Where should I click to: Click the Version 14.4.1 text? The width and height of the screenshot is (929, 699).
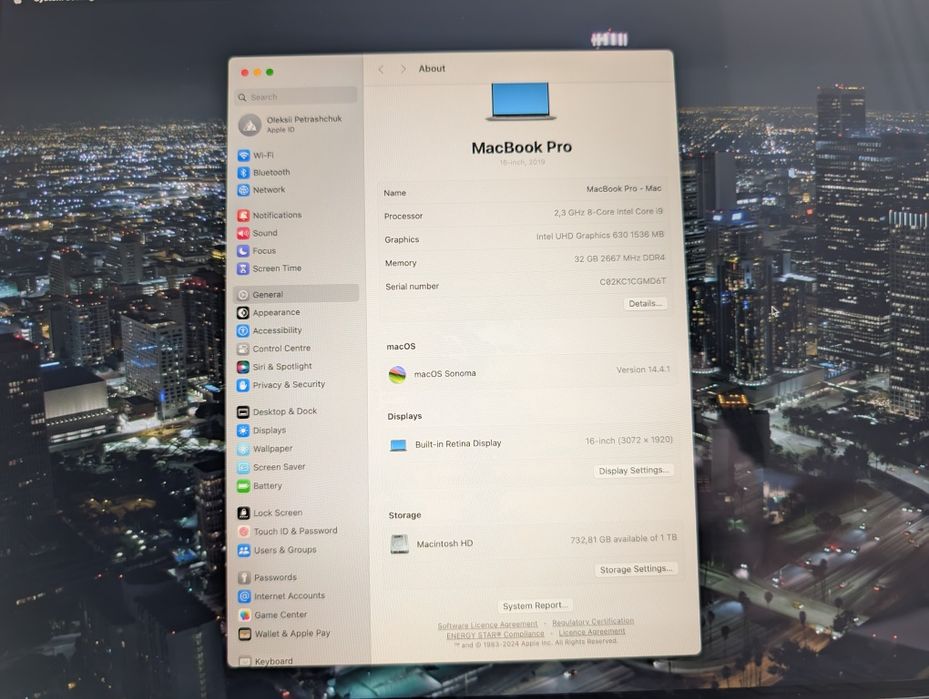click(643, 370)
